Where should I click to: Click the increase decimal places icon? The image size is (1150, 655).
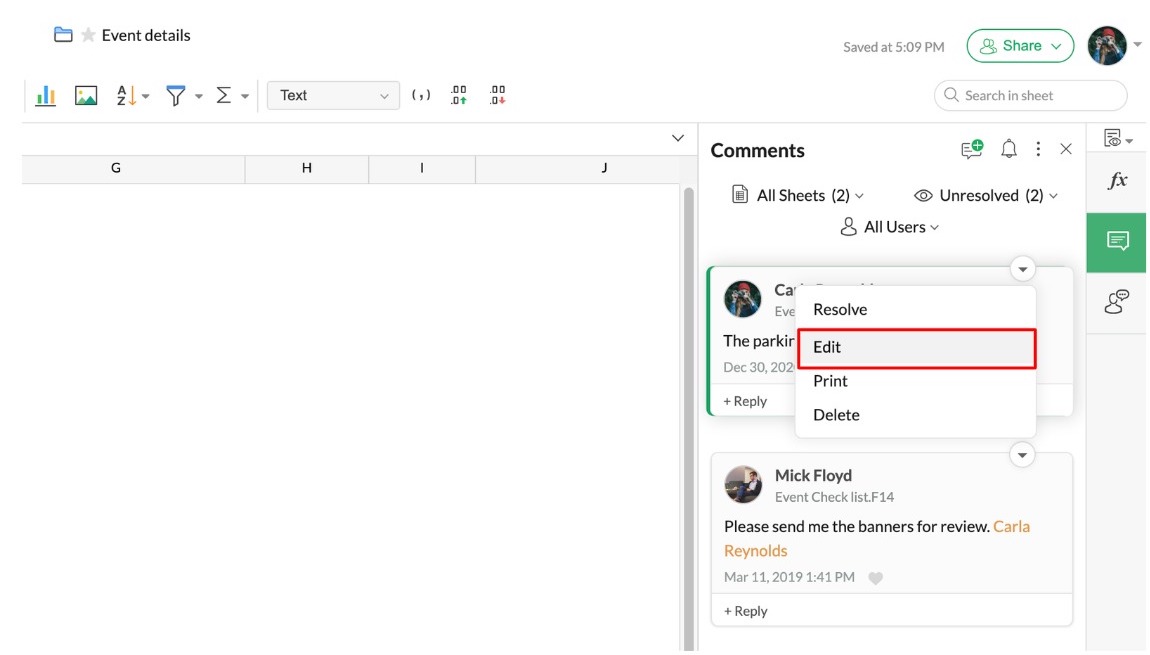pyautogui.click(x=459, y=96)
